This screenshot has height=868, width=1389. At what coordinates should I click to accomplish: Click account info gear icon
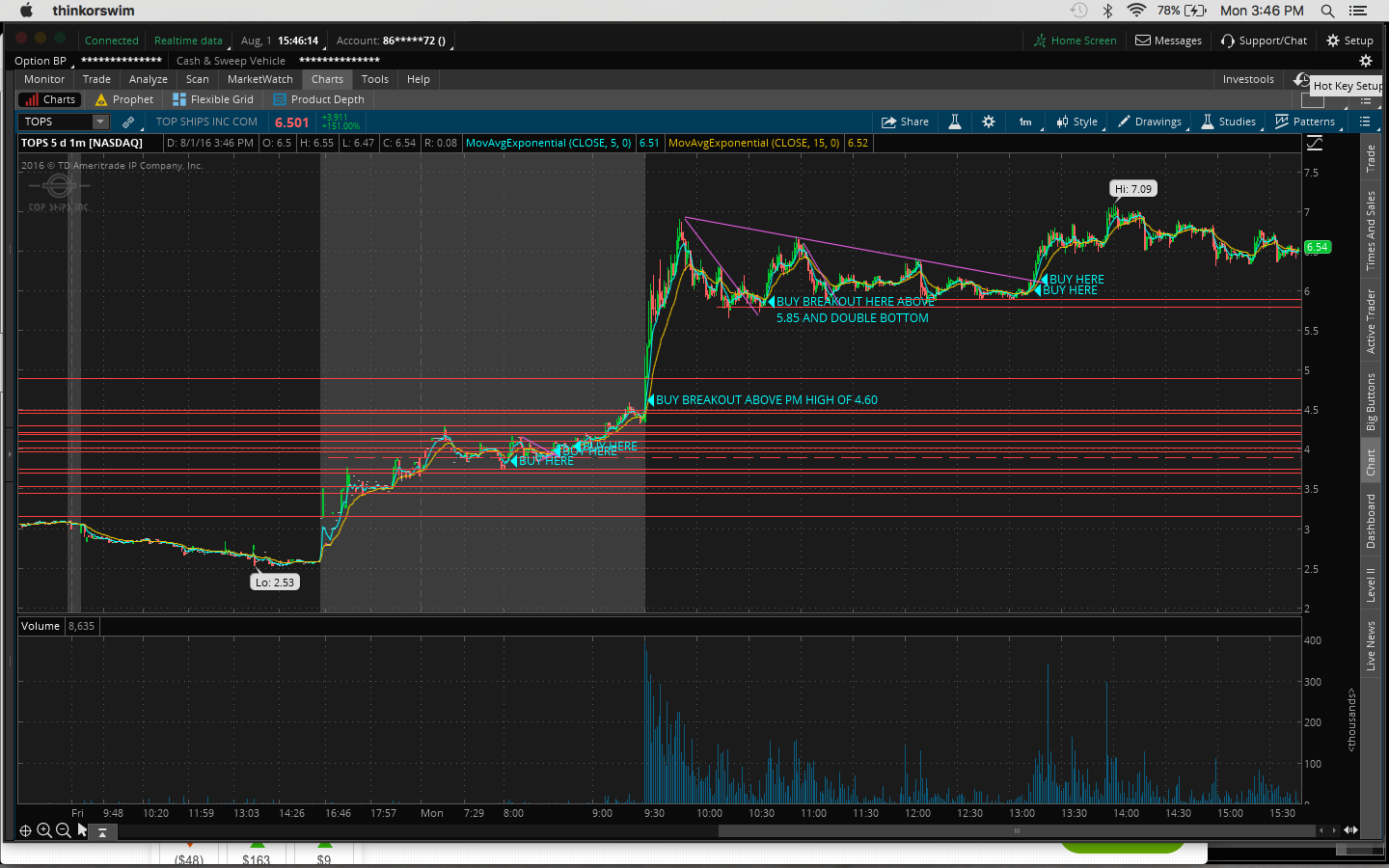coord(1366,61)
